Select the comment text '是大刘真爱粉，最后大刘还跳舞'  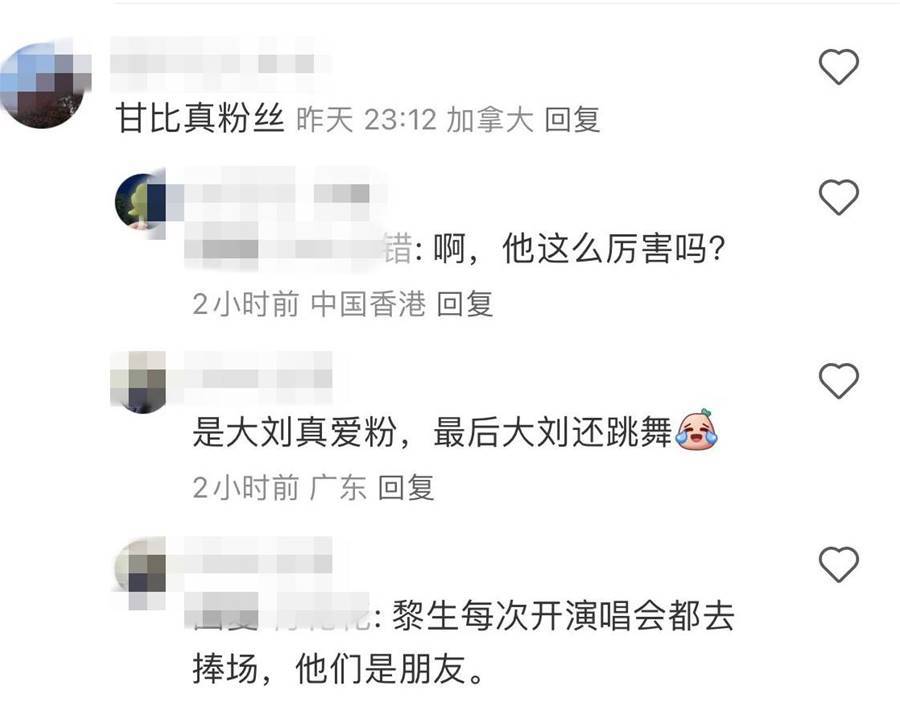point(432,432)
